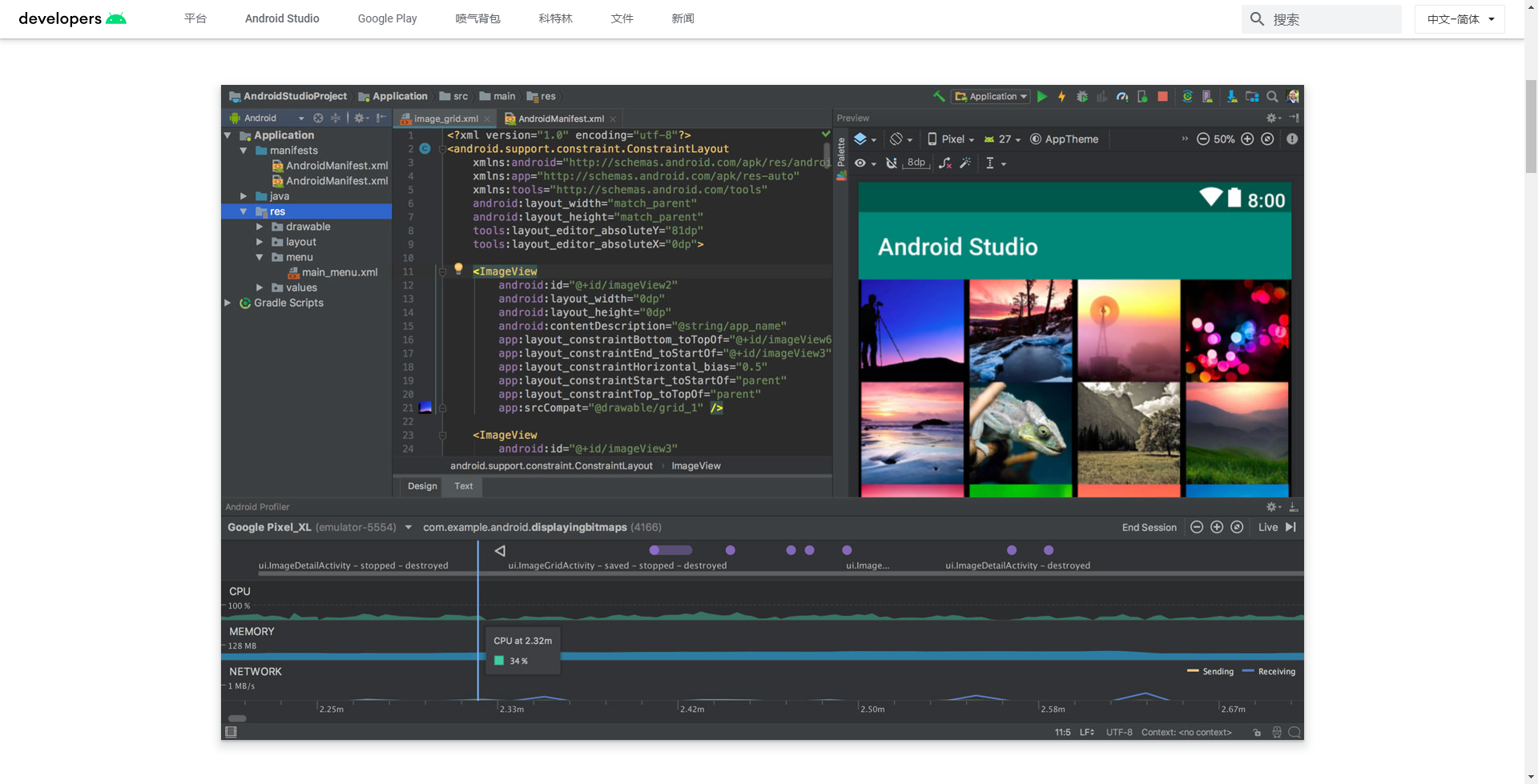Screen dimensions: 1538x784
Task: Open the Android Profiler gauge icon
Action: click(x=1122, y=96)
